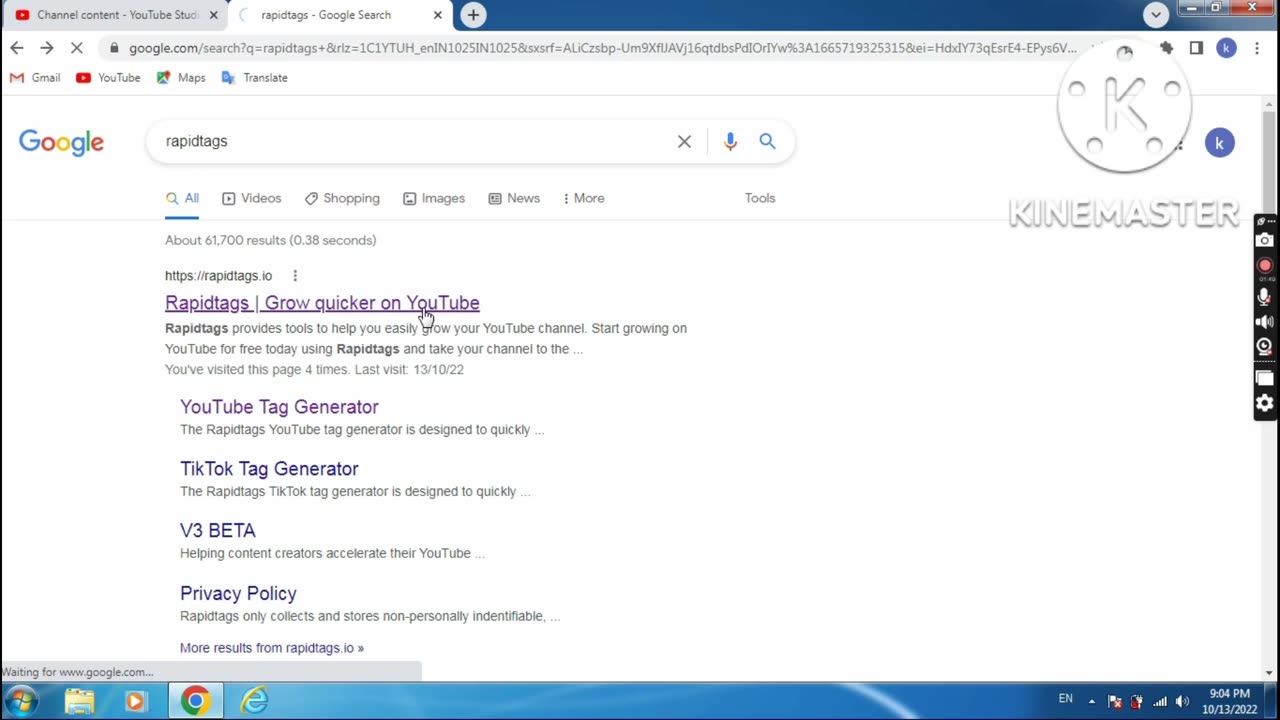
Task: Switch to Videos results tab
Action: pos(251,198)
